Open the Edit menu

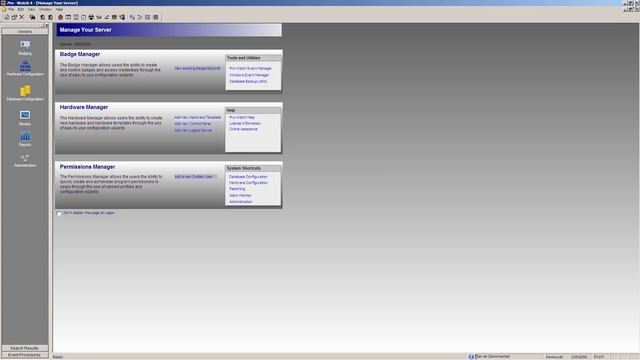click(x=20, y=9)
